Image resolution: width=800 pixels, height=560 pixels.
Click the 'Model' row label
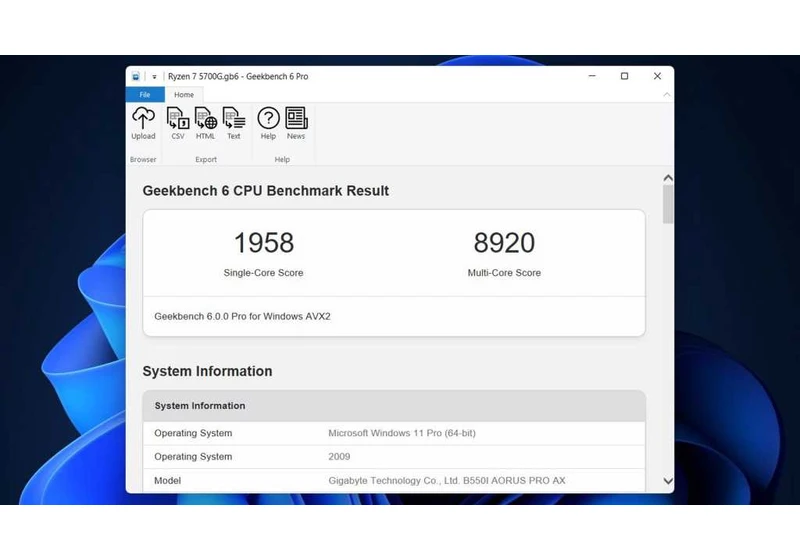coord(167,480)
